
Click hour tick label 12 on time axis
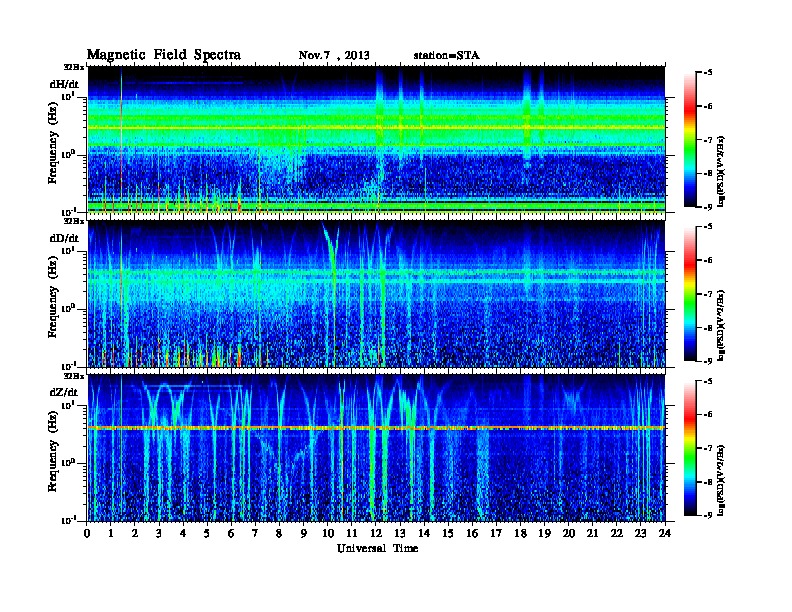pos(376,533)
